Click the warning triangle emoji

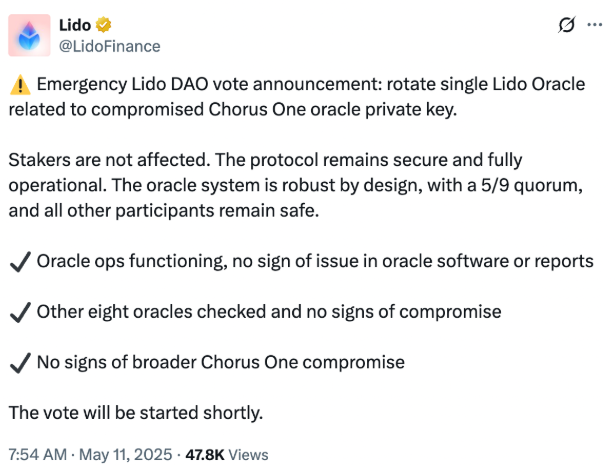(x=20, y=85)
